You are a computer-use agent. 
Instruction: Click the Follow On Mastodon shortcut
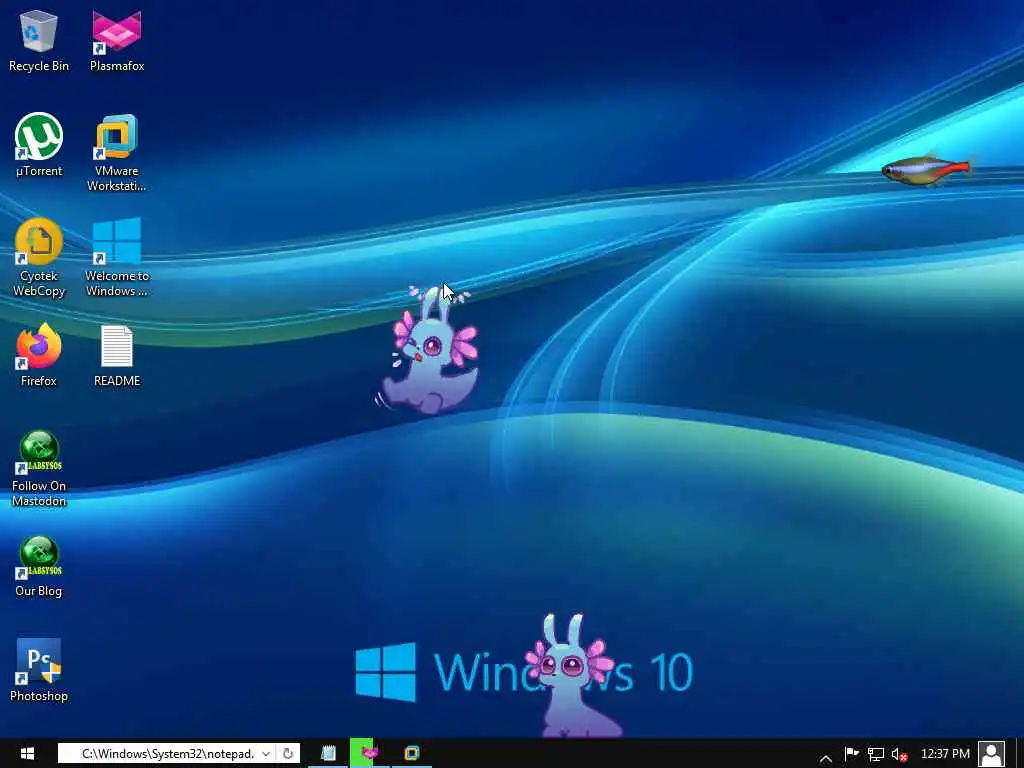(x=39, y=469)
